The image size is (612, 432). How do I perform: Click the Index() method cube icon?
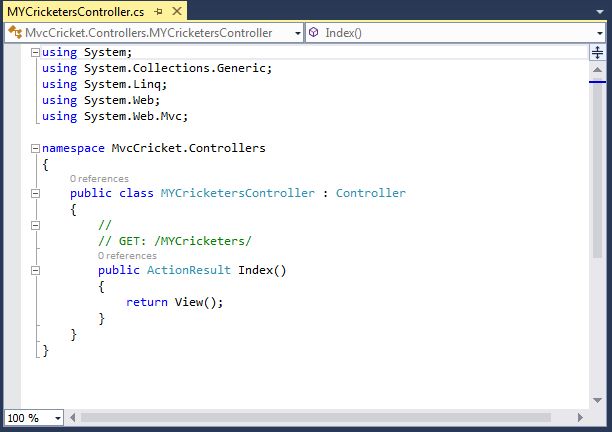pyautogui.click(x=313, y=32)
